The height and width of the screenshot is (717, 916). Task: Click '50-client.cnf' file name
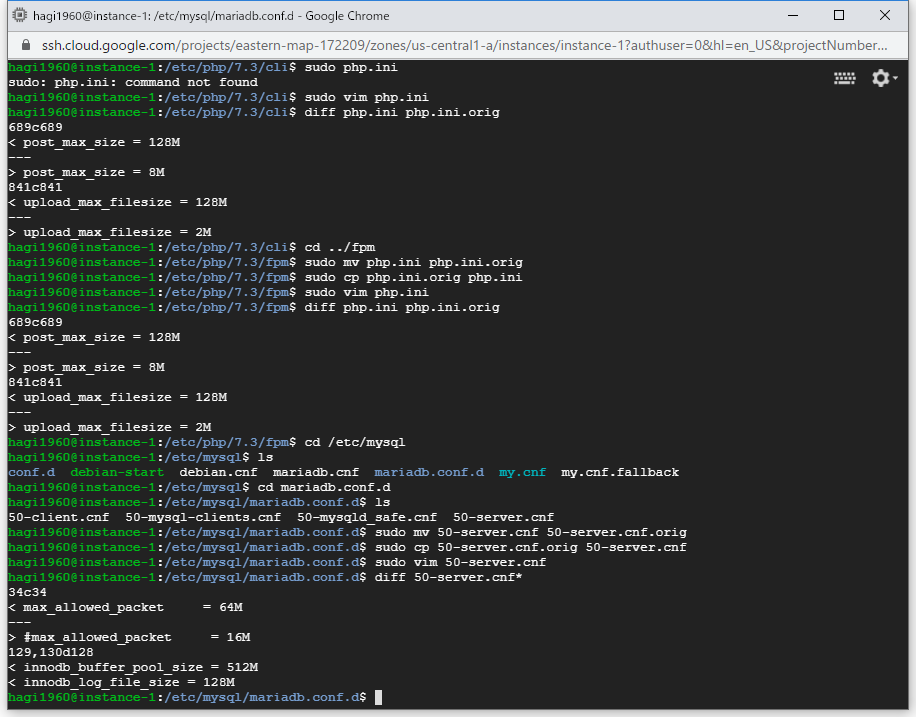pyautogui.click(x=58, y=517)
